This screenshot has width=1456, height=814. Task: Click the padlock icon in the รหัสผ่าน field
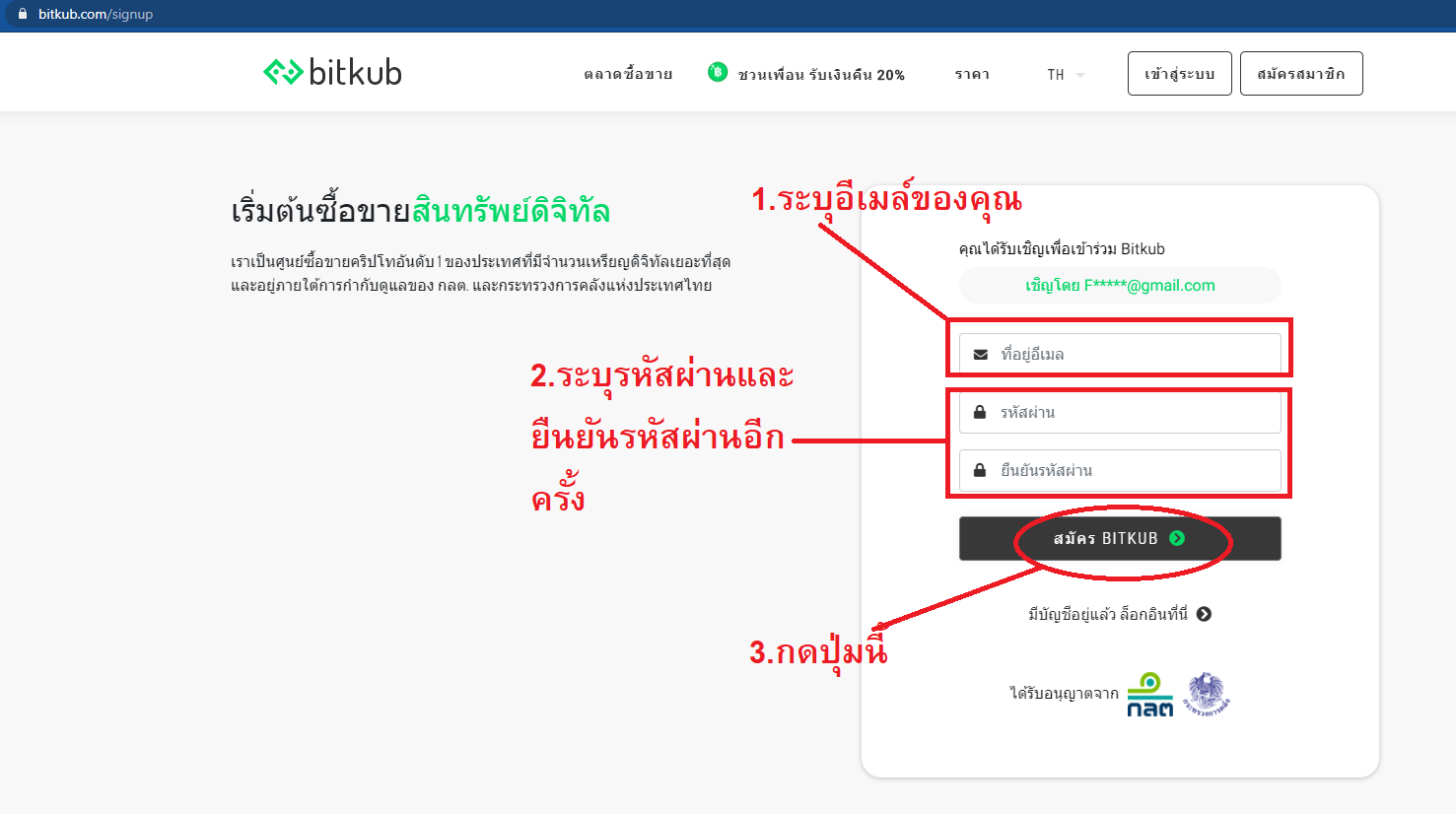980,412
